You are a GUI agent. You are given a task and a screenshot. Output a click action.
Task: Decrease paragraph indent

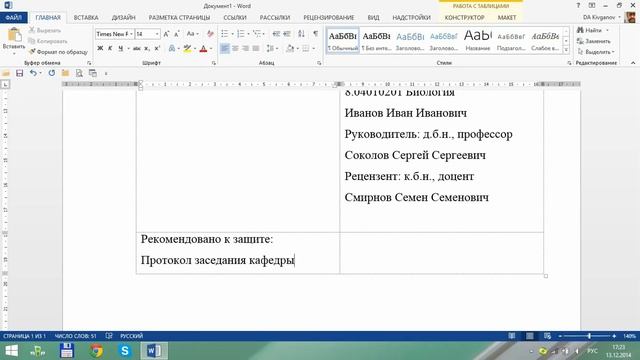[x=276, y=34]
